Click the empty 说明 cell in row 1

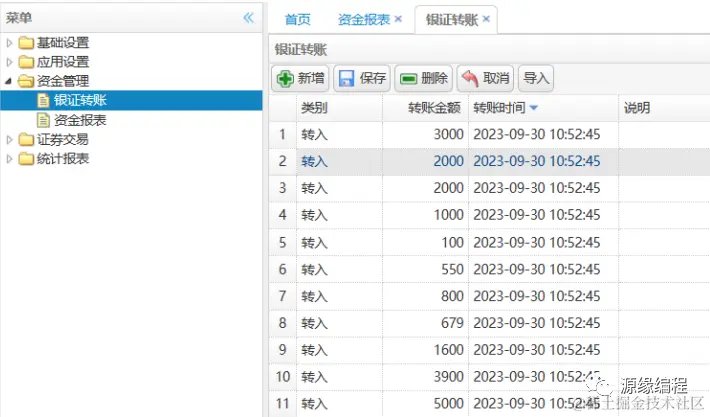pos(664,134)
